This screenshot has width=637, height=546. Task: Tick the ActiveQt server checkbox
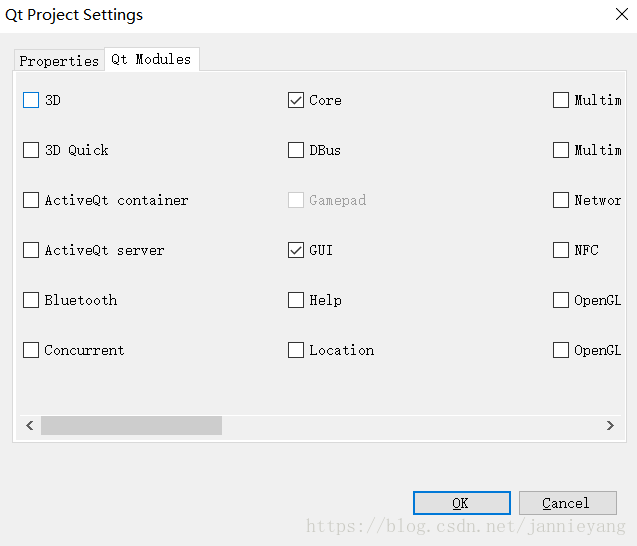click(x=31, y=250)
